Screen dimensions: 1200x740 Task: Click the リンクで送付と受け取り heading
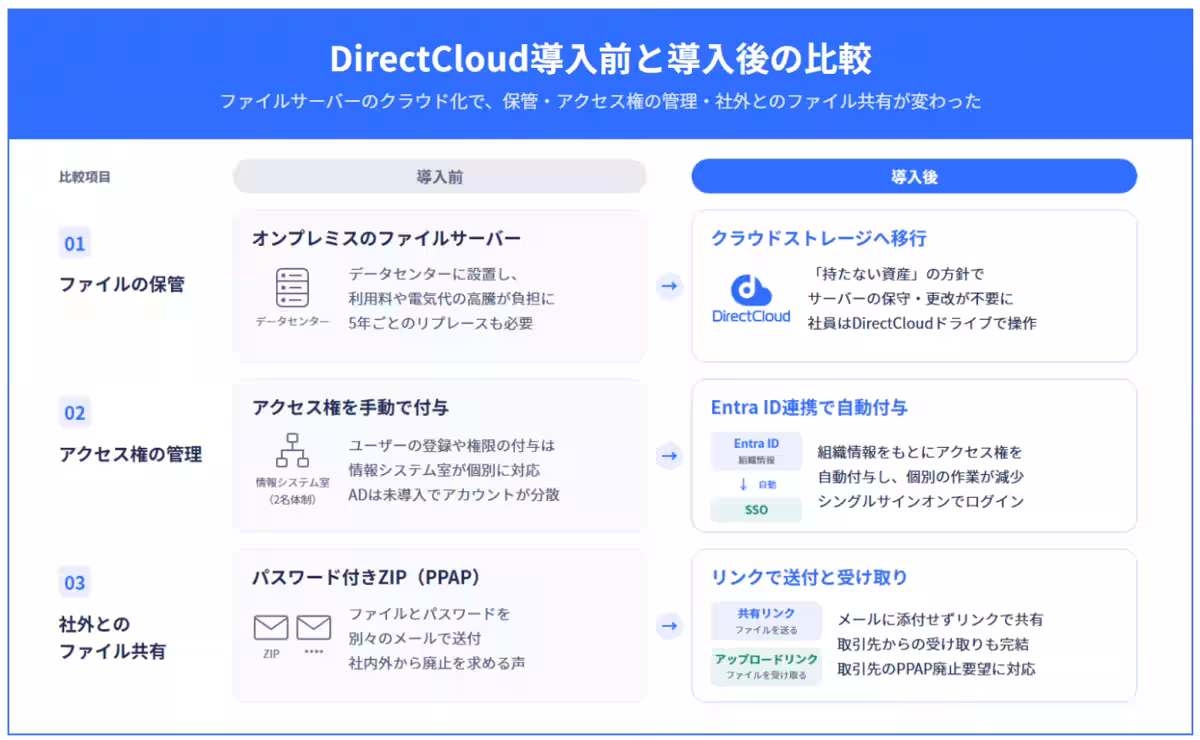pyautogui.click(x=809, y=578)
